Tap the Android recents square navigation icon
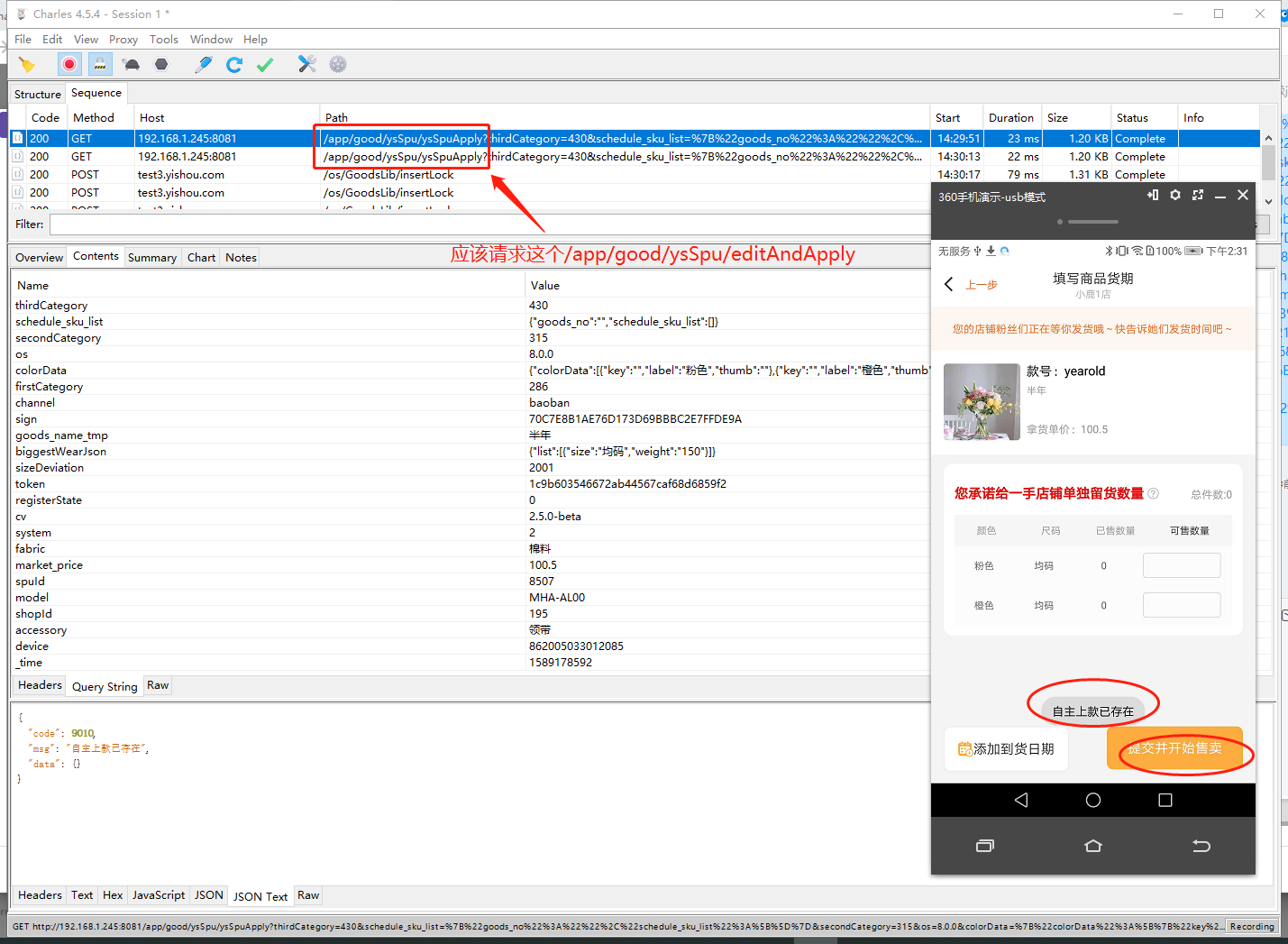The image size is (1288, 944). [x=1165, y=800]
